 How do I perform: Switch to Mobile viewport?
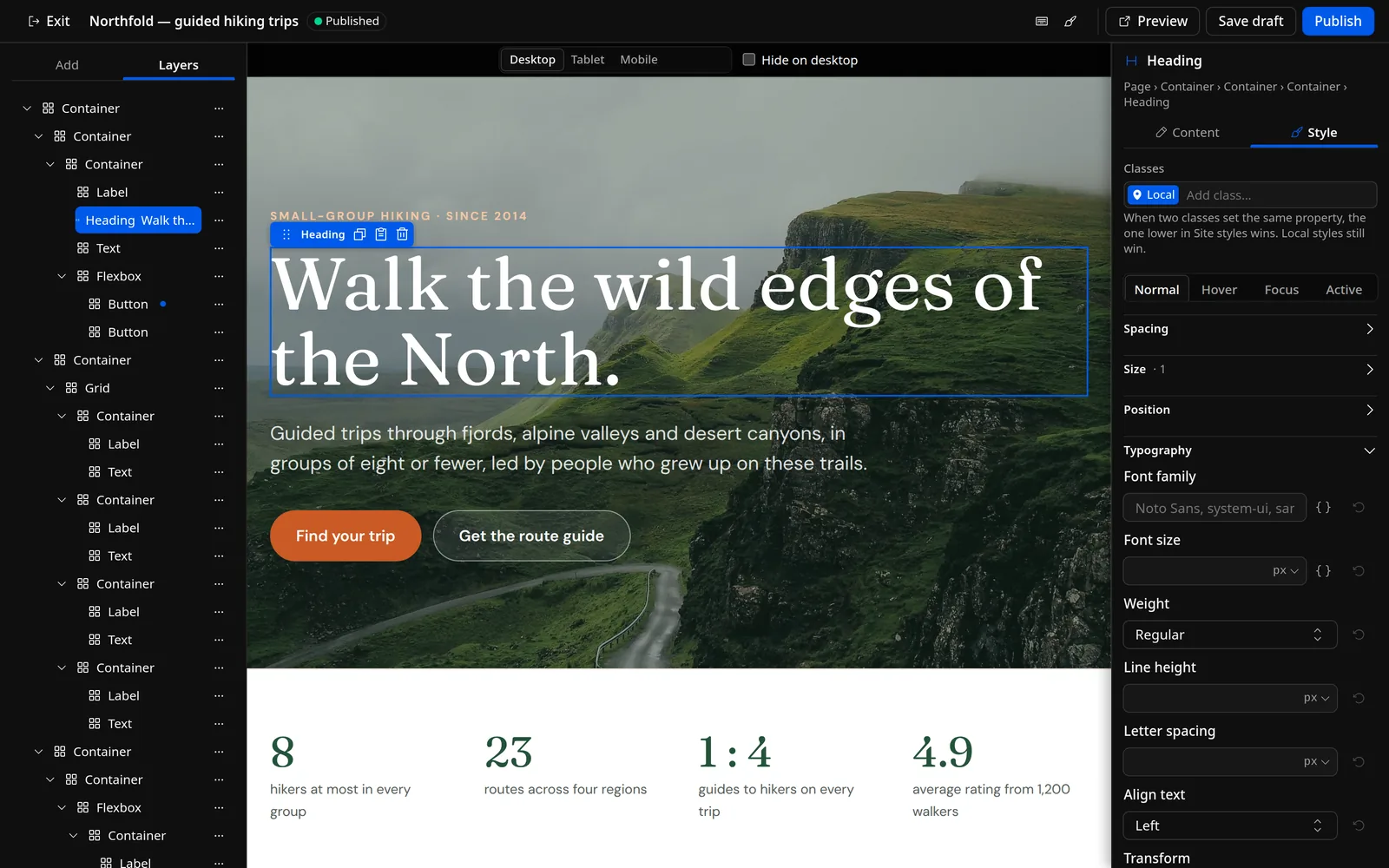tap(639, 60)
